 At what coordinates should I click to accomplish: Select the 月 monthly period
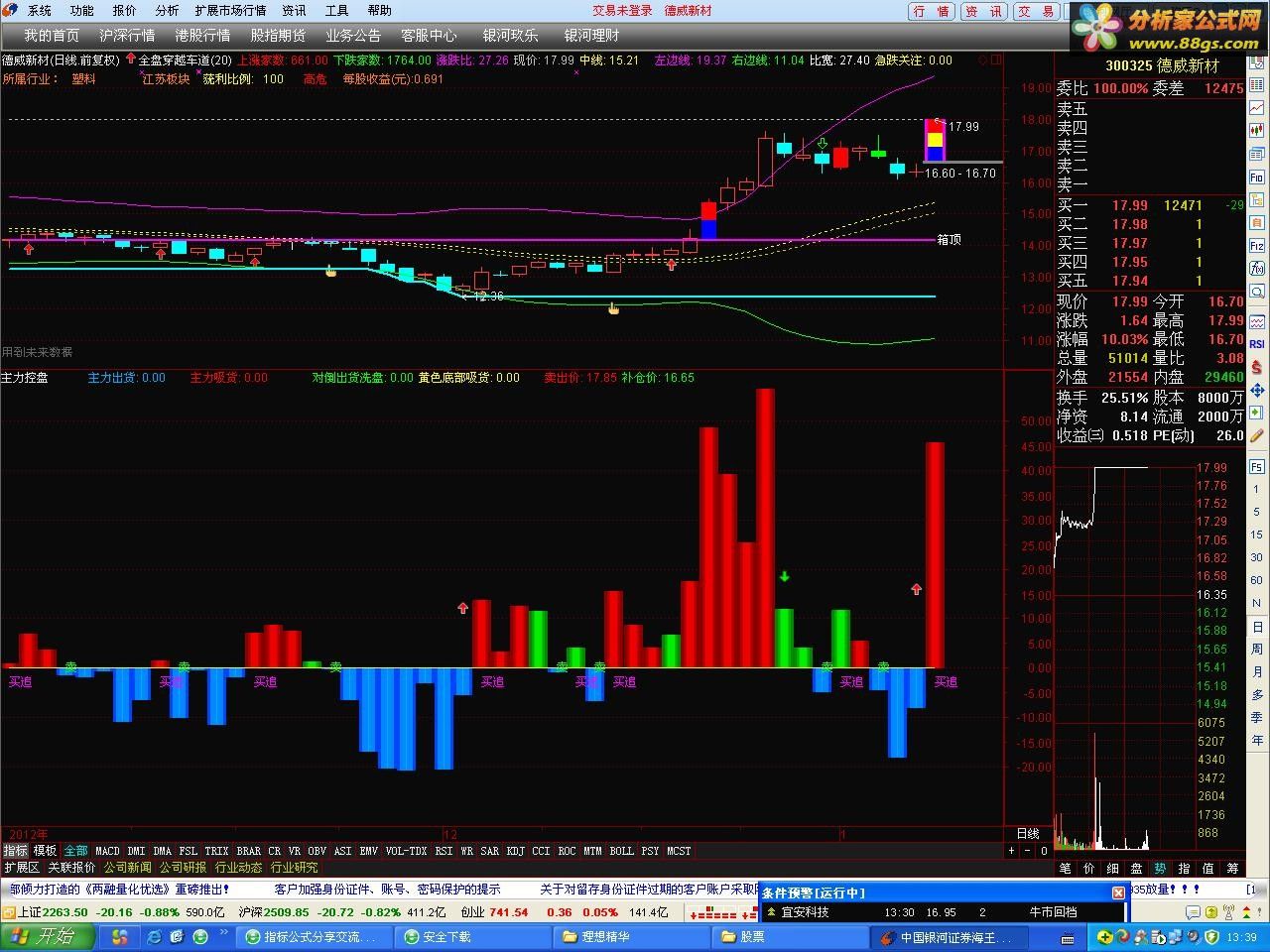coord(1257,671)
